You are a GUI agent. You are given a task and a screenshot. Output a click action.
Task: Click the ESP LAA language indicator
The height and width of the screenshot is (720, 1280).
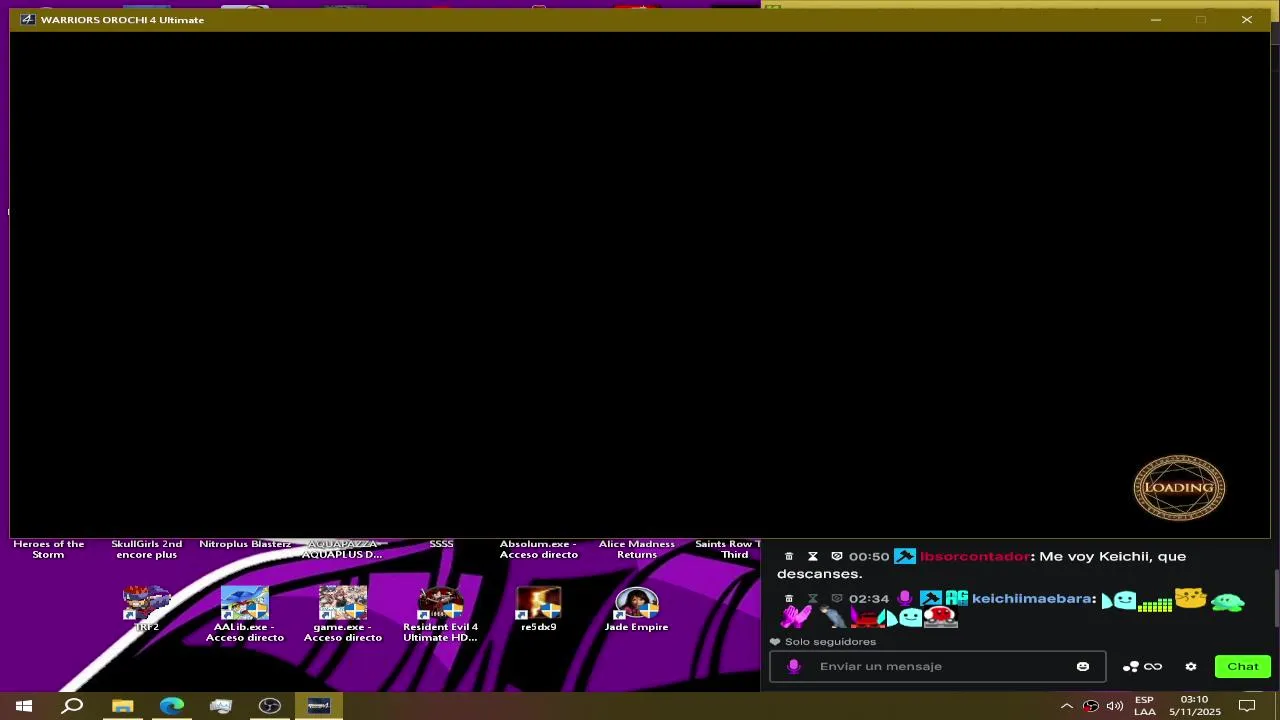point(1145,706)
